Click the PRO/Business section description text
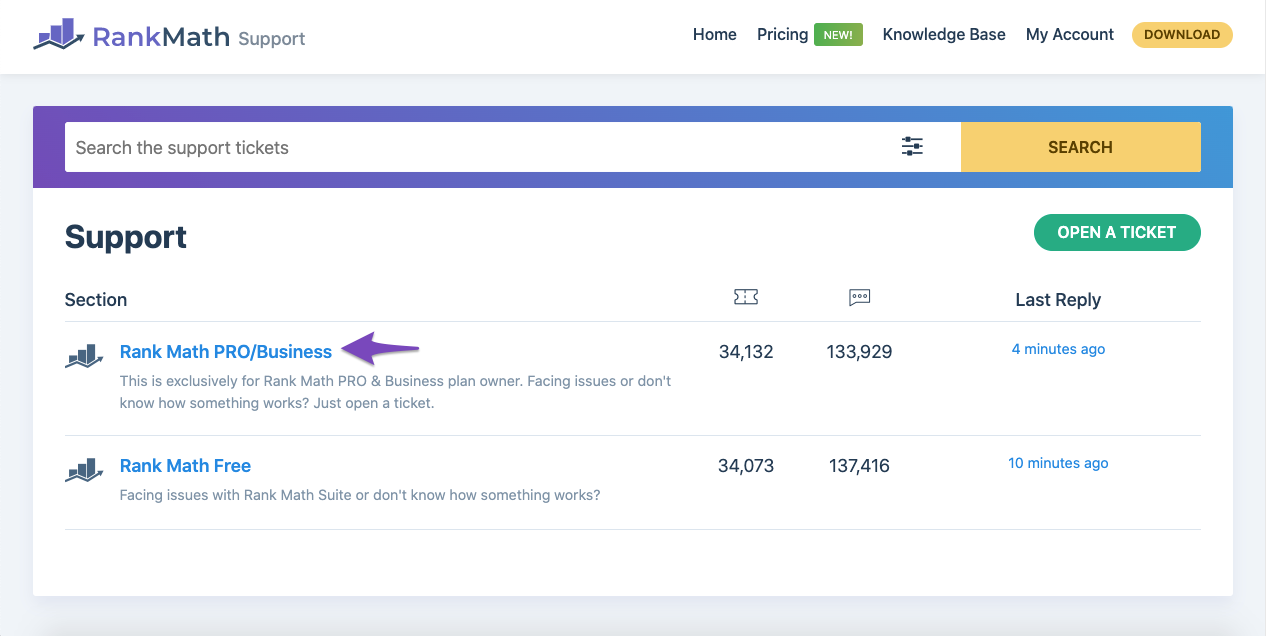 pyautogui.click(x=395, y=392)
